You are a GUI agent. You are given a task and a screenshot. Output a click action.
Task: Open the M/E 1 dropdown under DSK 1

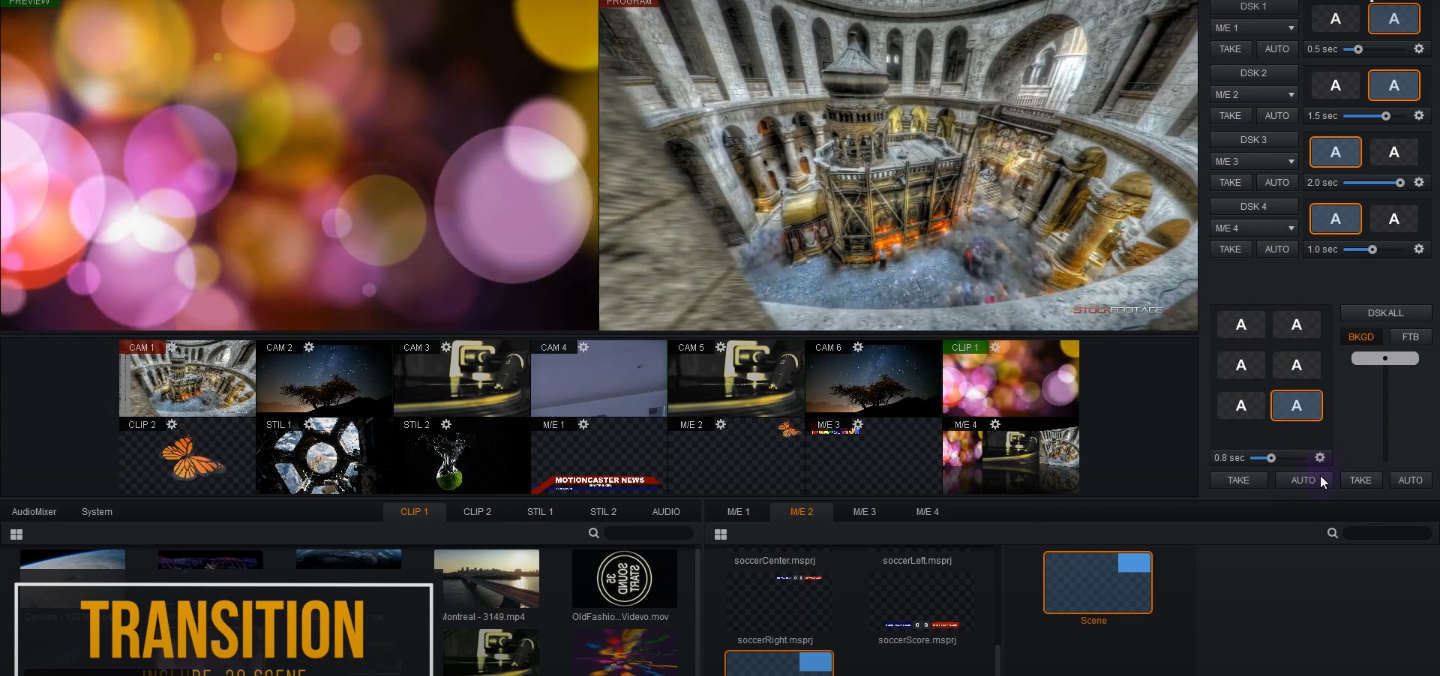coord(1253,27)
